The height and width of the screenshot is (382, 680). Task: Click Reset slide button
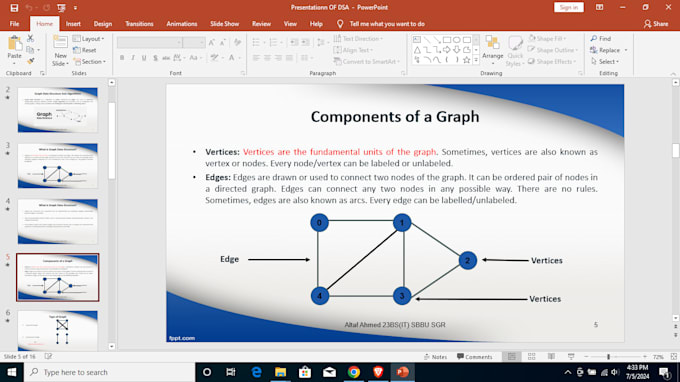(x=85, y=50)
